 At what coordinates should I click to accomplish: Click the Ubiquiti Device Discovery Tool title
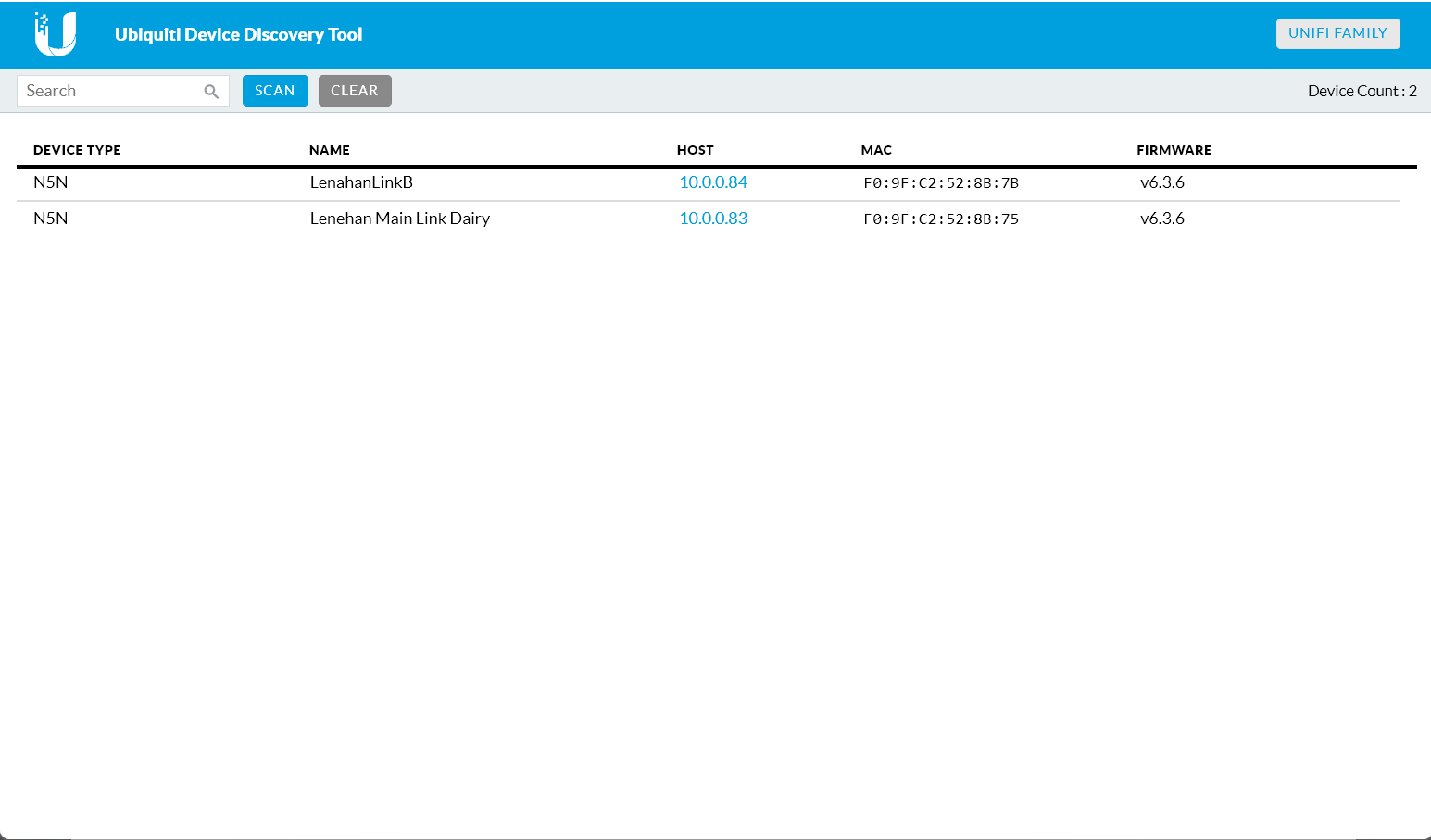click(x=238, y=34)
